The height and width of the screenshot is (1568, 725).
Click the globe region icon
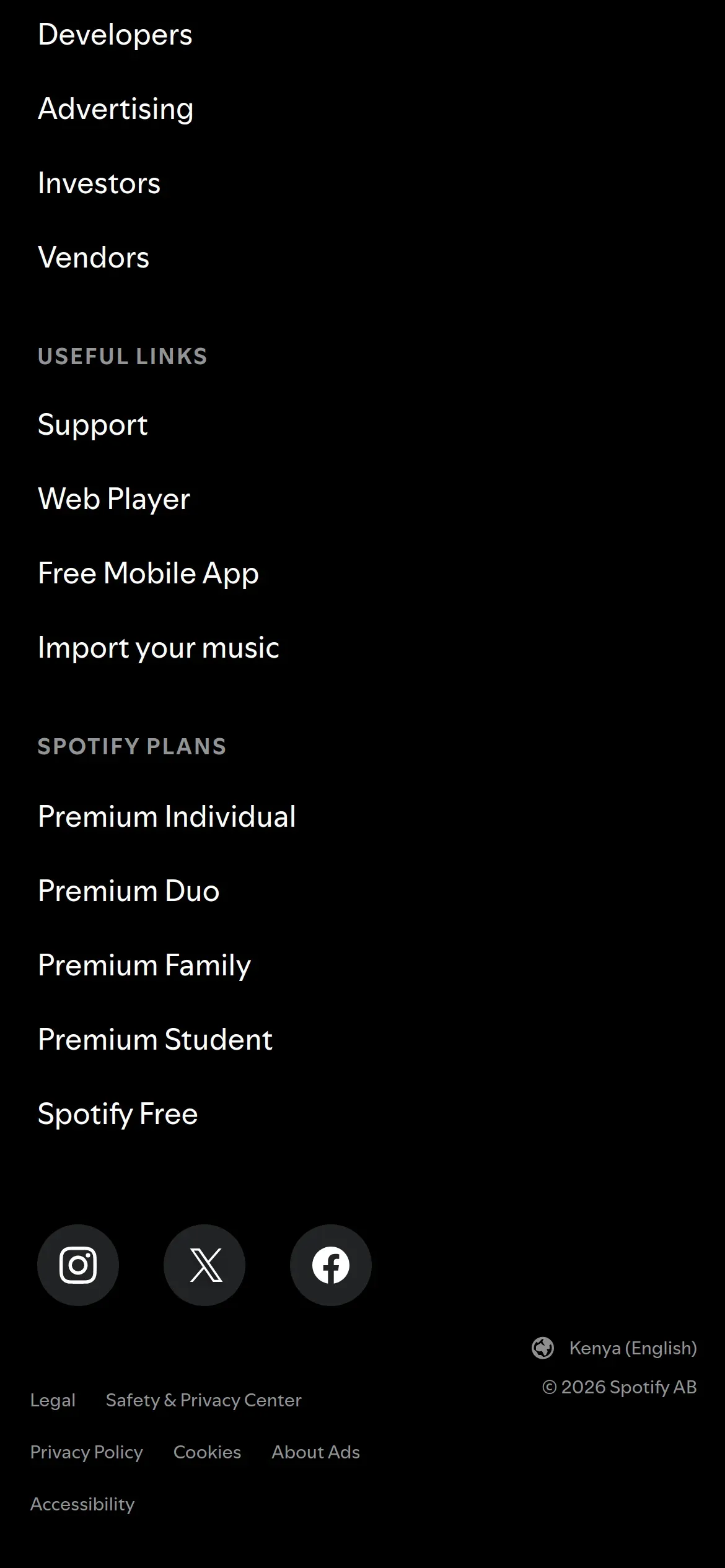pos(543,1348)
